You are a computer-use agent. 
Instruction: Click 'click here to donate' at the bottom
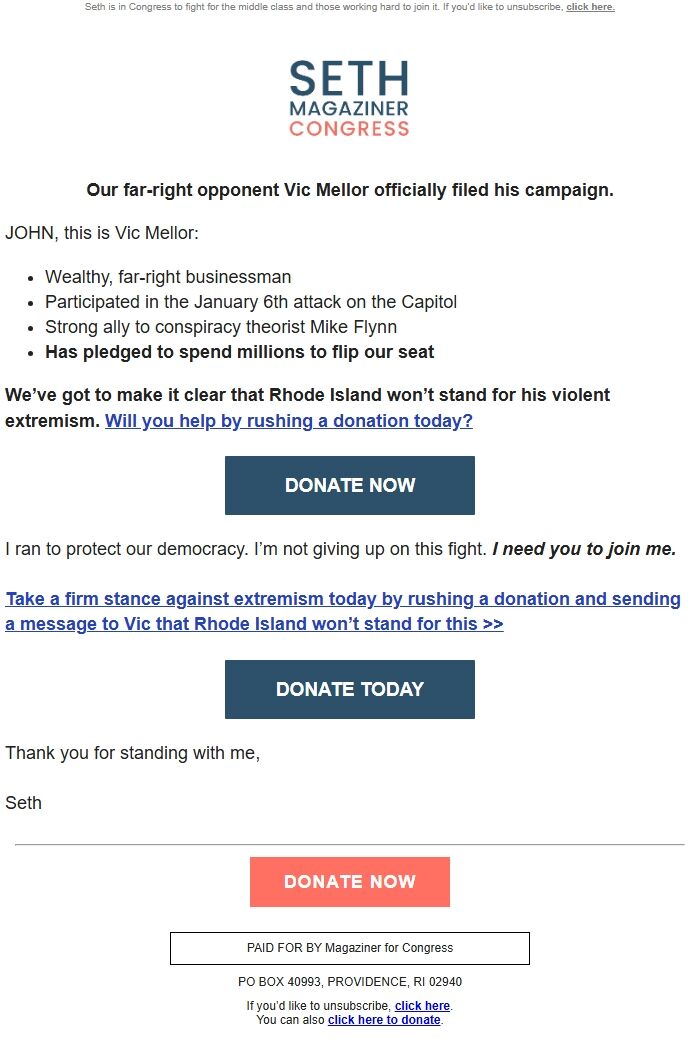click(384, 1019)
